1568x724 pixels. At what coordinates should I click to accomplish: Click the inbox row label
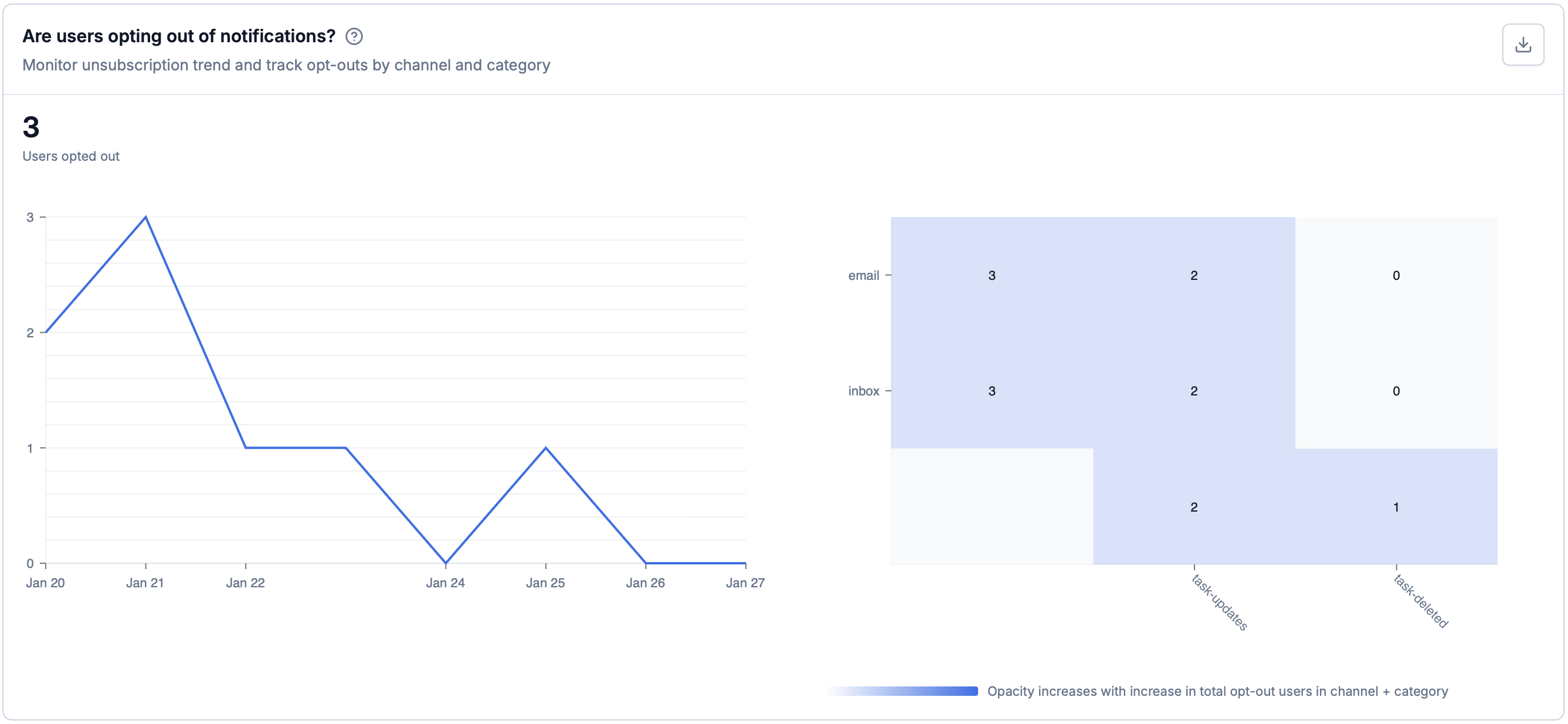(863, 391)
